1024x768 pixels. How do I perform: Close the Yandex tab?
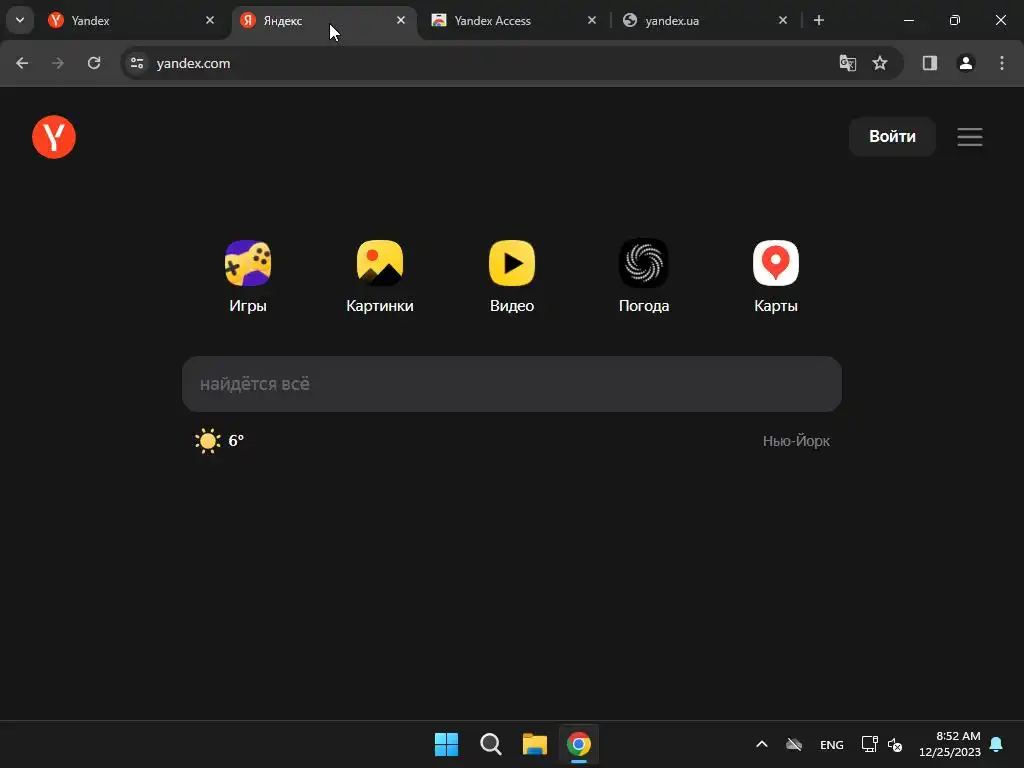[210, 20]
